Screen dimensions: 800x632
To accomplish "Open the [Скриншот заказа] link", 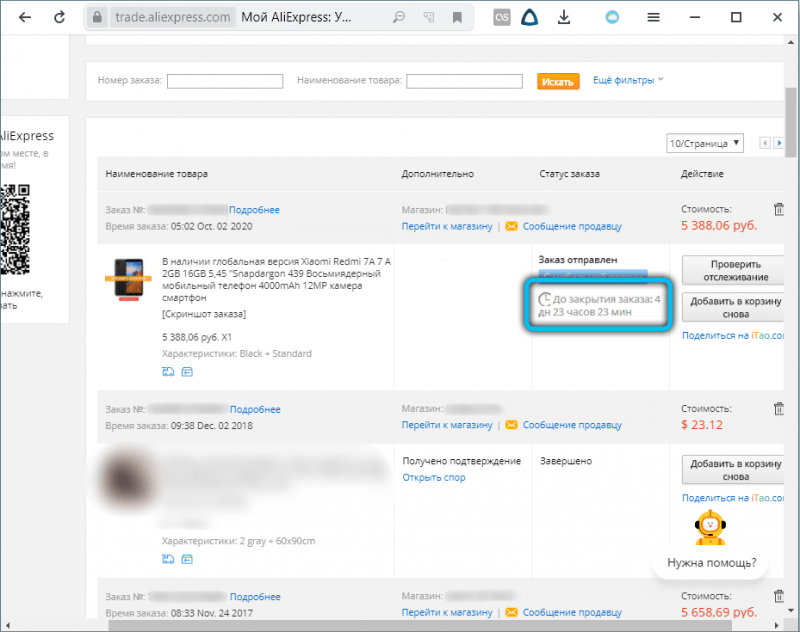I will 204,314.
